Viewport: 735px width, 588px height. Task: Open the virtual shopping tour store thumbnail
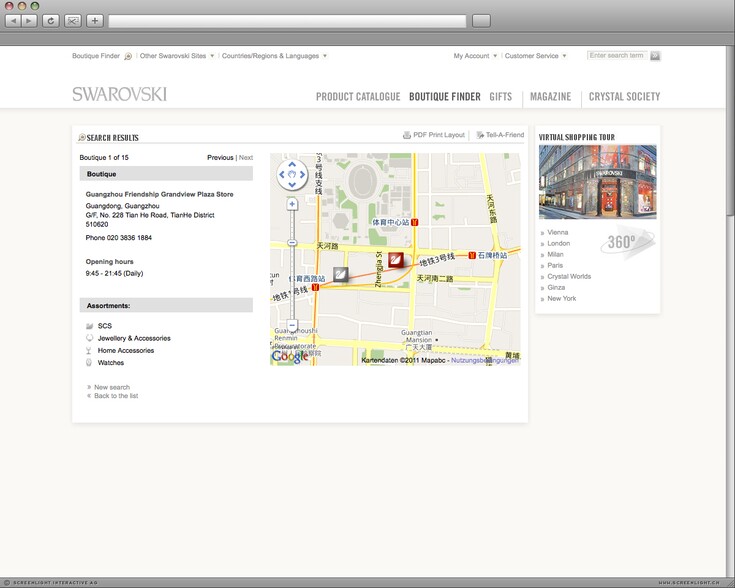(598, 182)
